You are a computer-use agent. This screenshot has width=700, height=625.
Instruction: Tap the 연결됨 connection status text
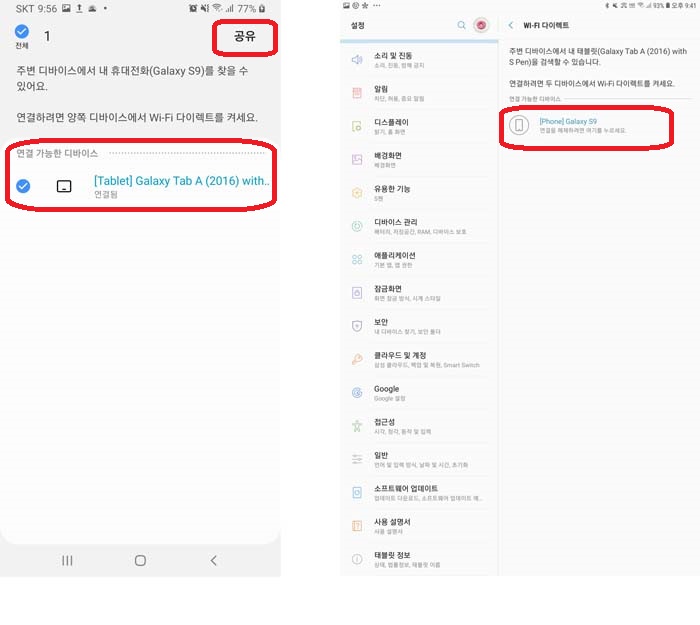[106, 195]
